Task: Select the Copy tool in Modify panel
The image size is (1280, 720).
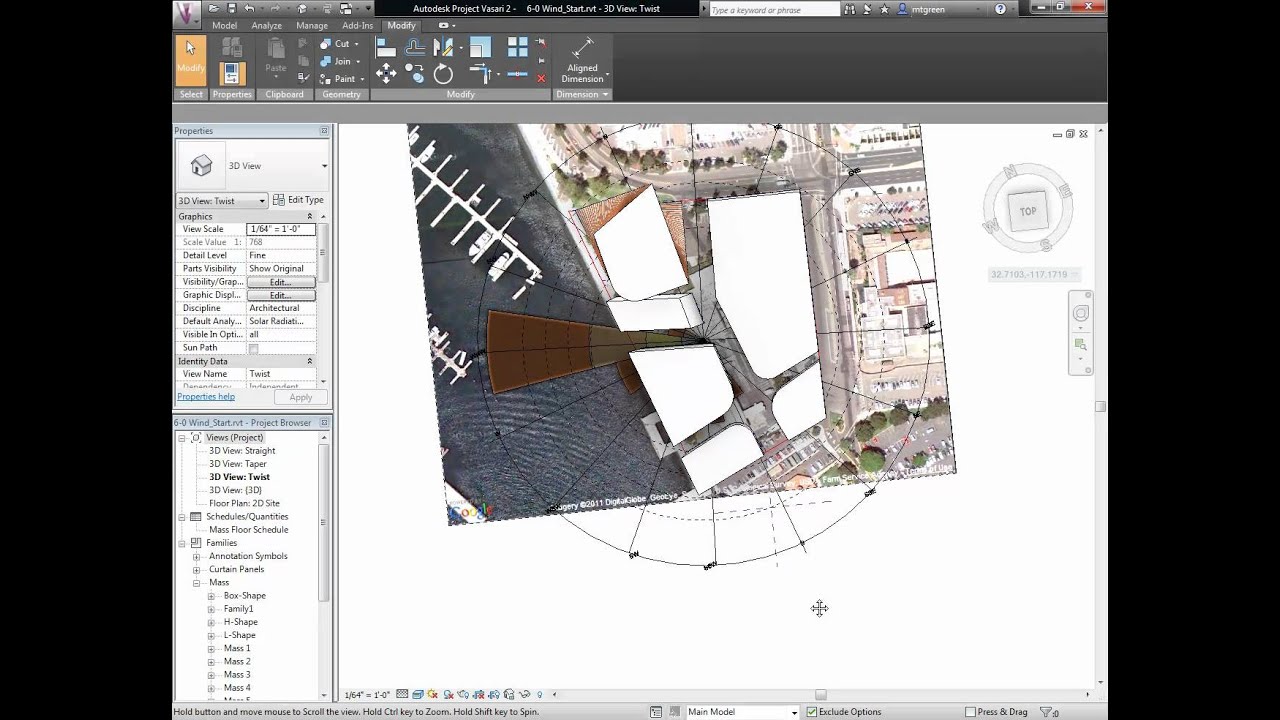Action: coord(415,74)
